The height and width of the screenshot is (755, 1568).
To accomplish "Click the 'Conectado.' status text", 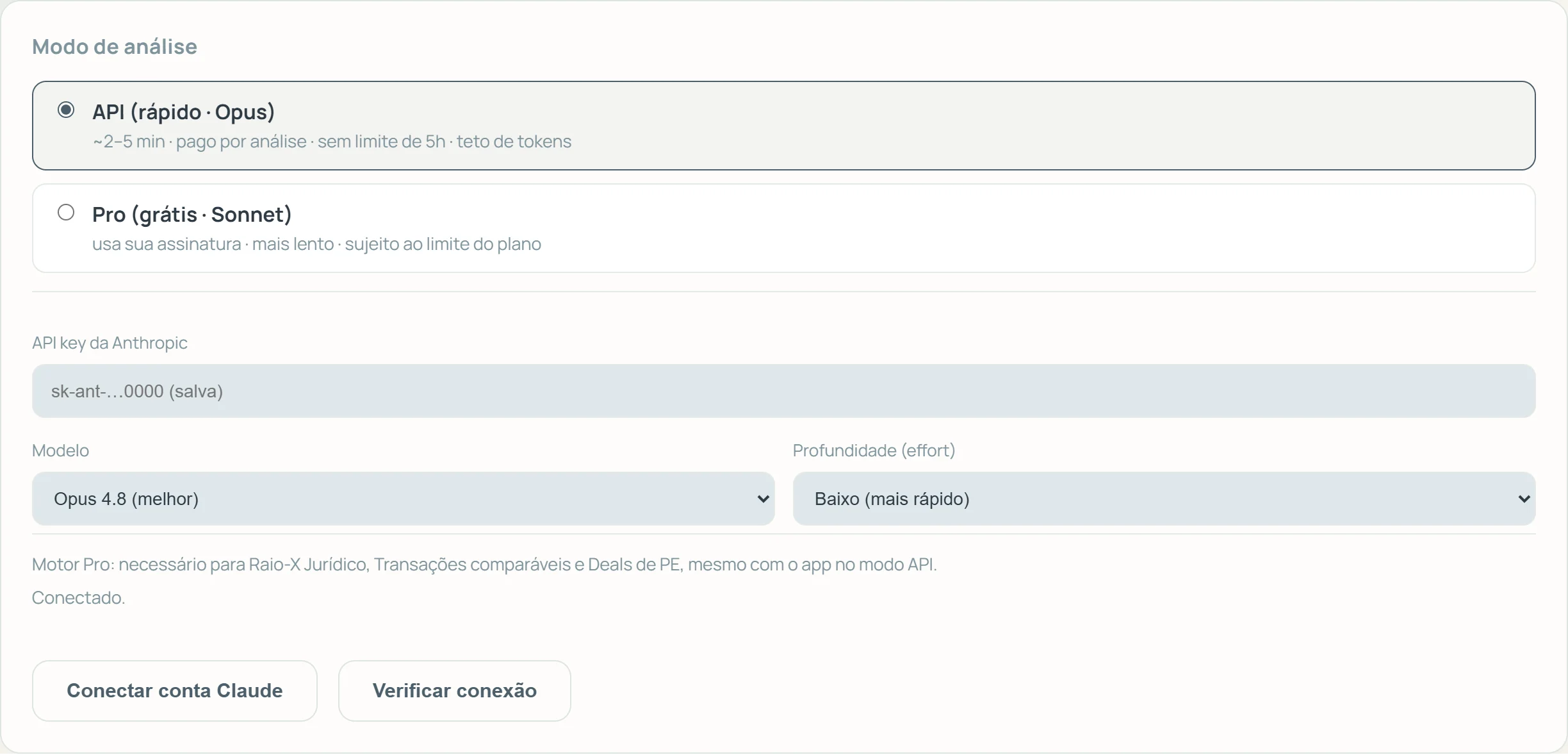I will point(79,598).
